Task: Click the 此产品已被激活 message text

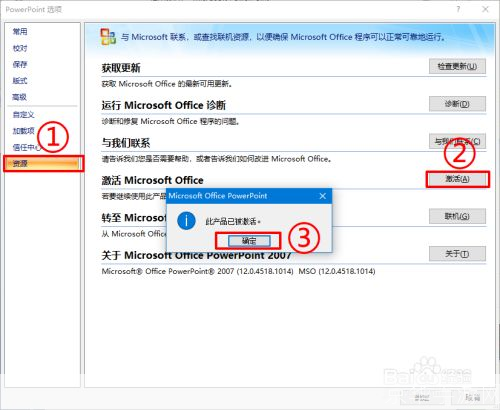Action: [x=232, y=221]
